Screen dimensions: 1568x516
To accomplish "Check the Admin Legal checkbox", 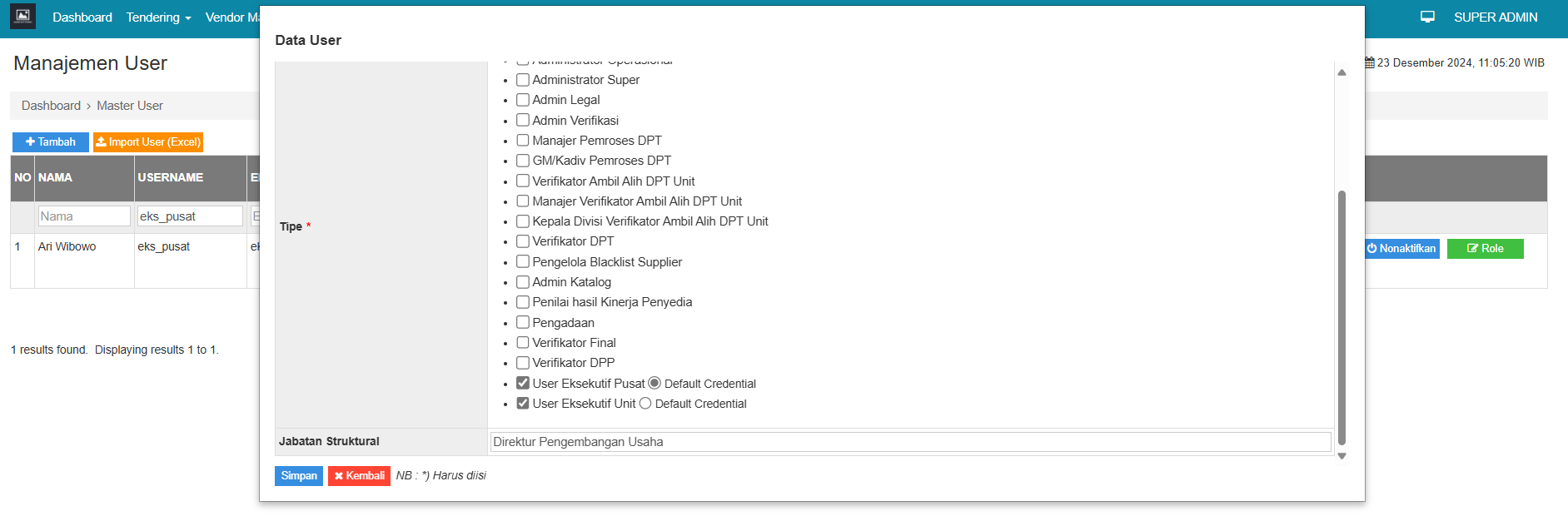I will pyautogui.click(x=523, y=100).
